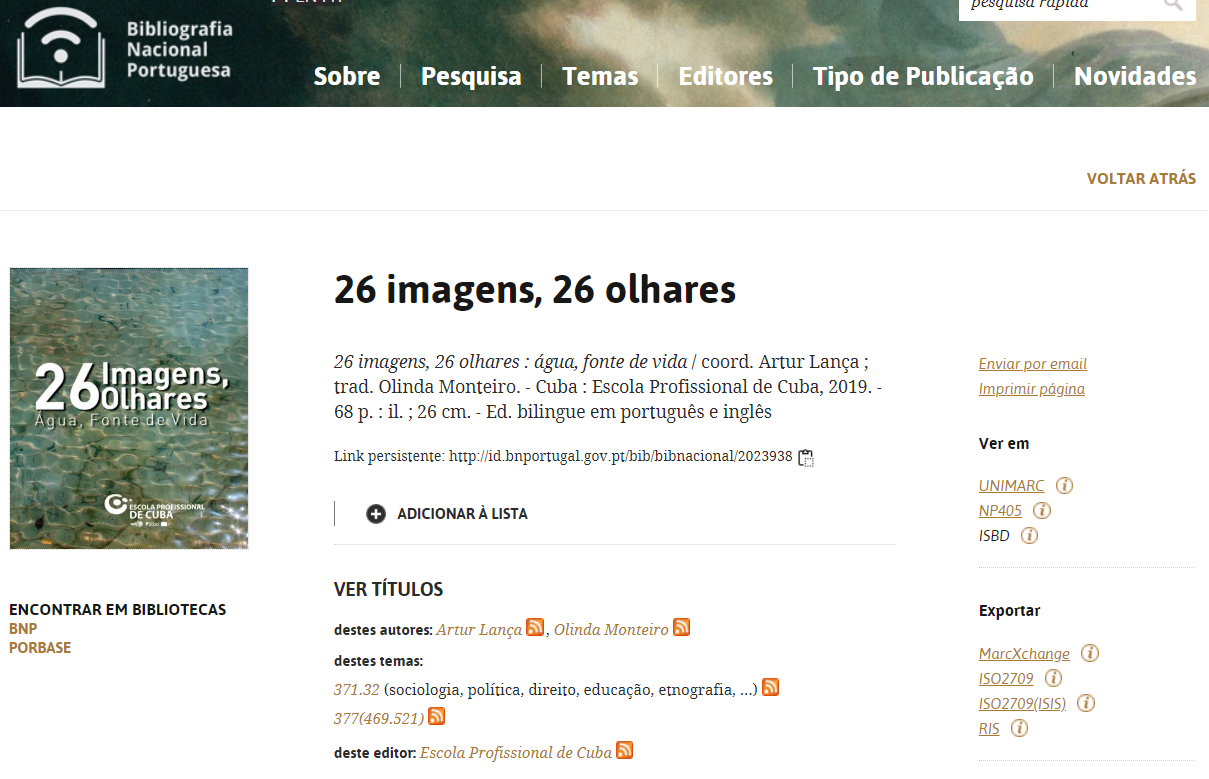
Task: Click the VOLTAR ATRÁS link
Action: [x=1141, y=179]
